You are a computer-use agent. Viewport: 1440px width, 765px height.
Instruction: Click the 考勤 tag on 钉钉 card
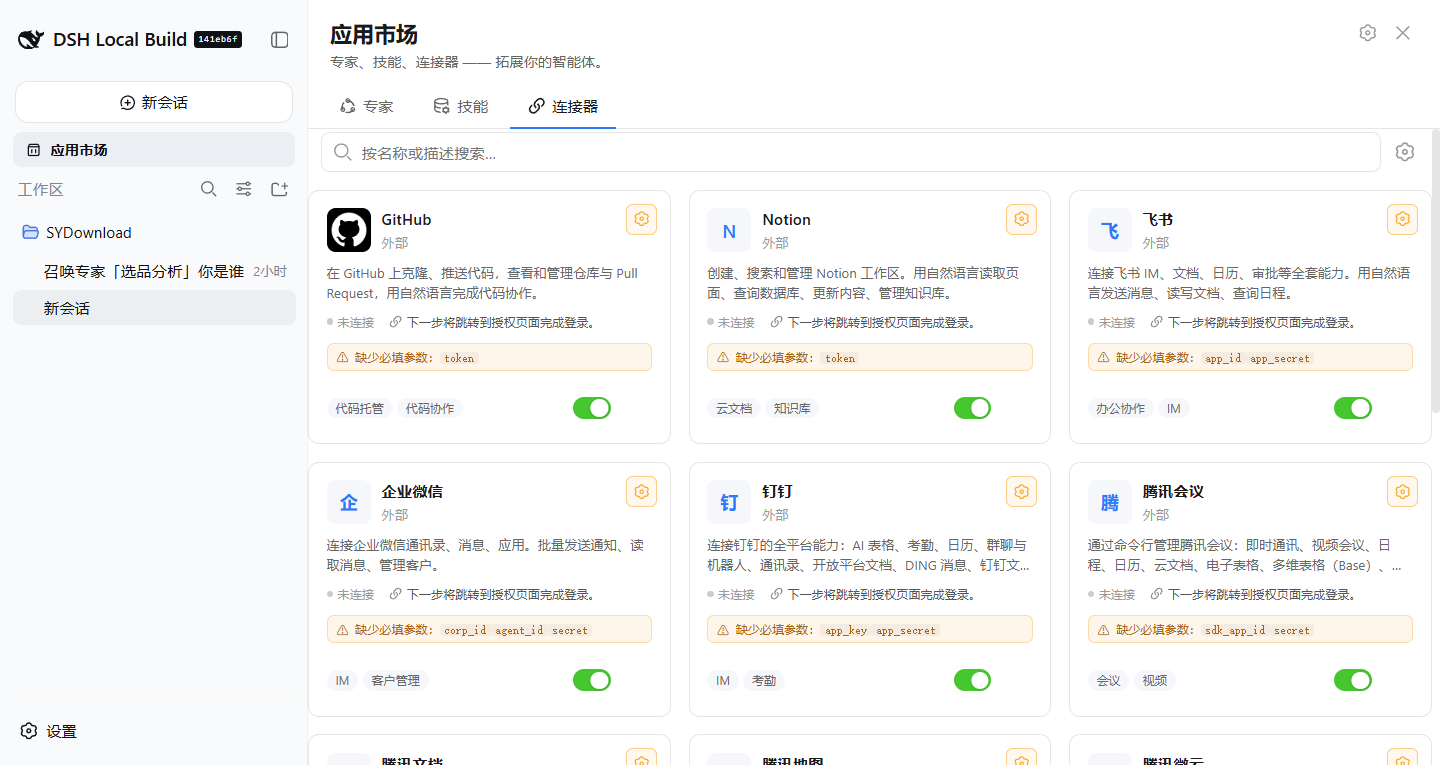click(x=764, y=680)
